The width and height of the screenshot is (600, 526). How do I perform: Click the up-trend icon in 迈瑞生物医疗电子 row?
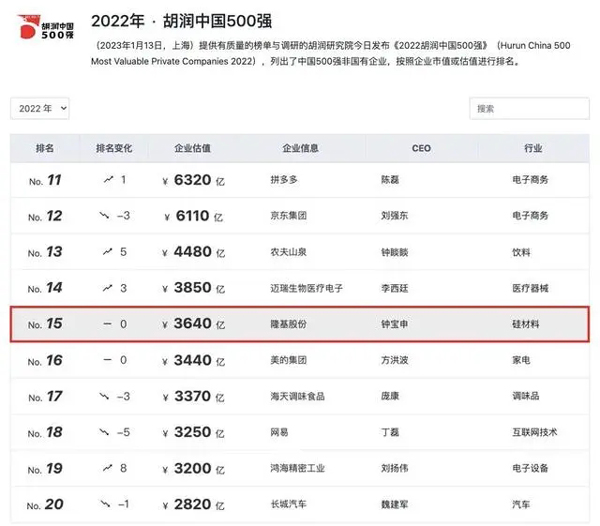tap(108, 288)
